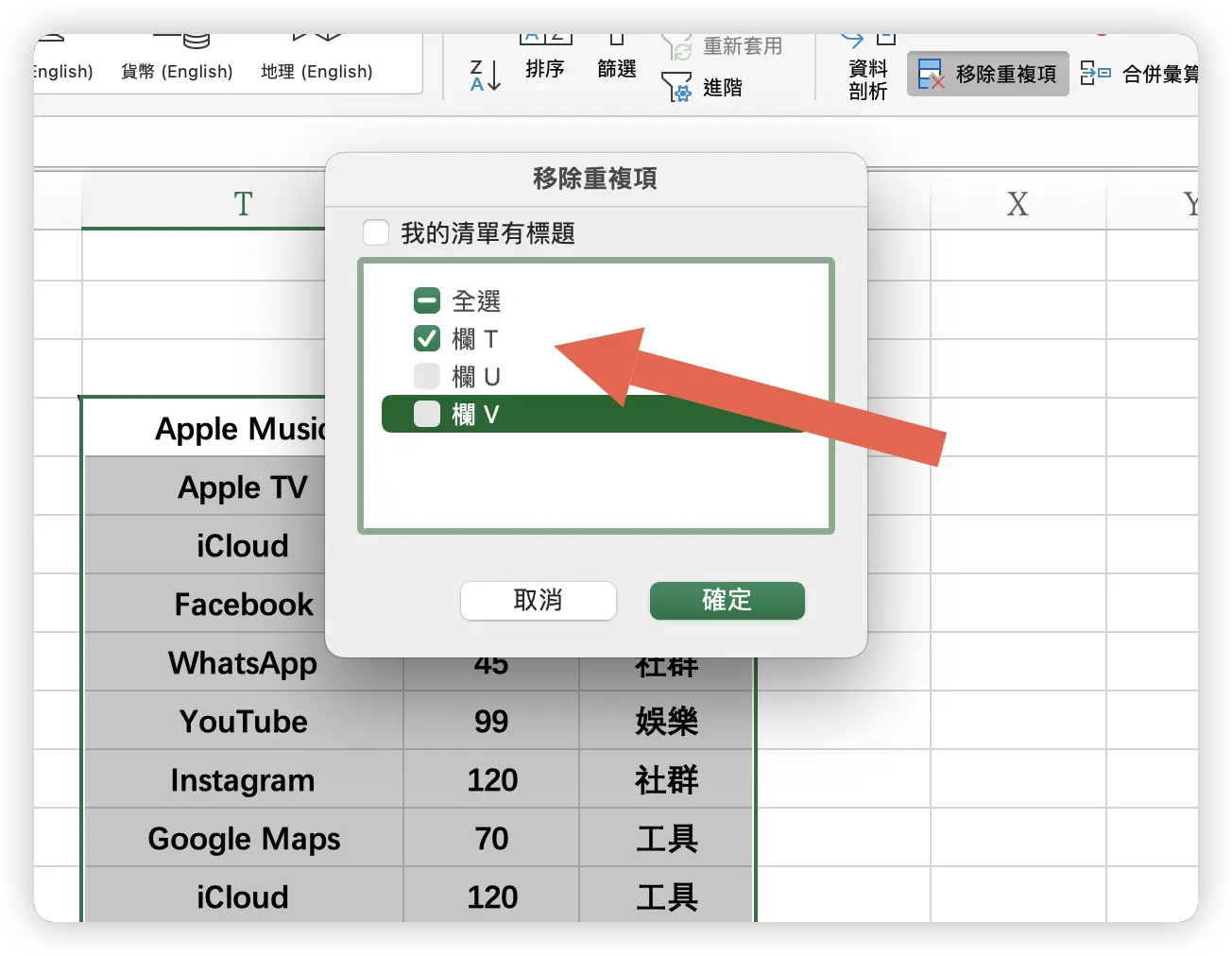Click the Apple TV cell
The width and height of the screenshot is (1232, 956).
click(205, 487)
